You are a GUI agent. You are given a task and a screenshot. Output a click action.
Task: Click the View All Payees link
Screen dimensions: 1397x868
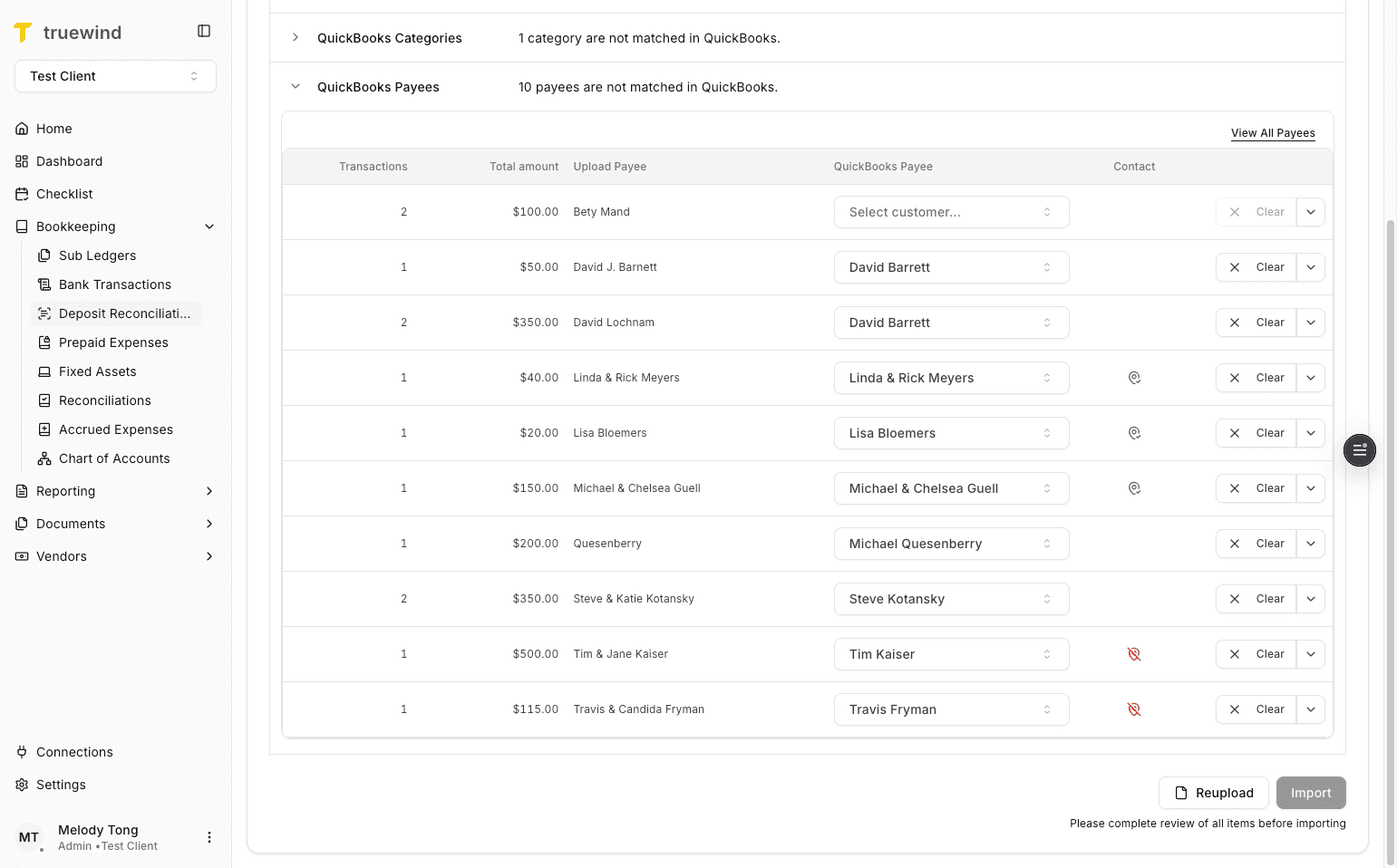[1273, 132]
